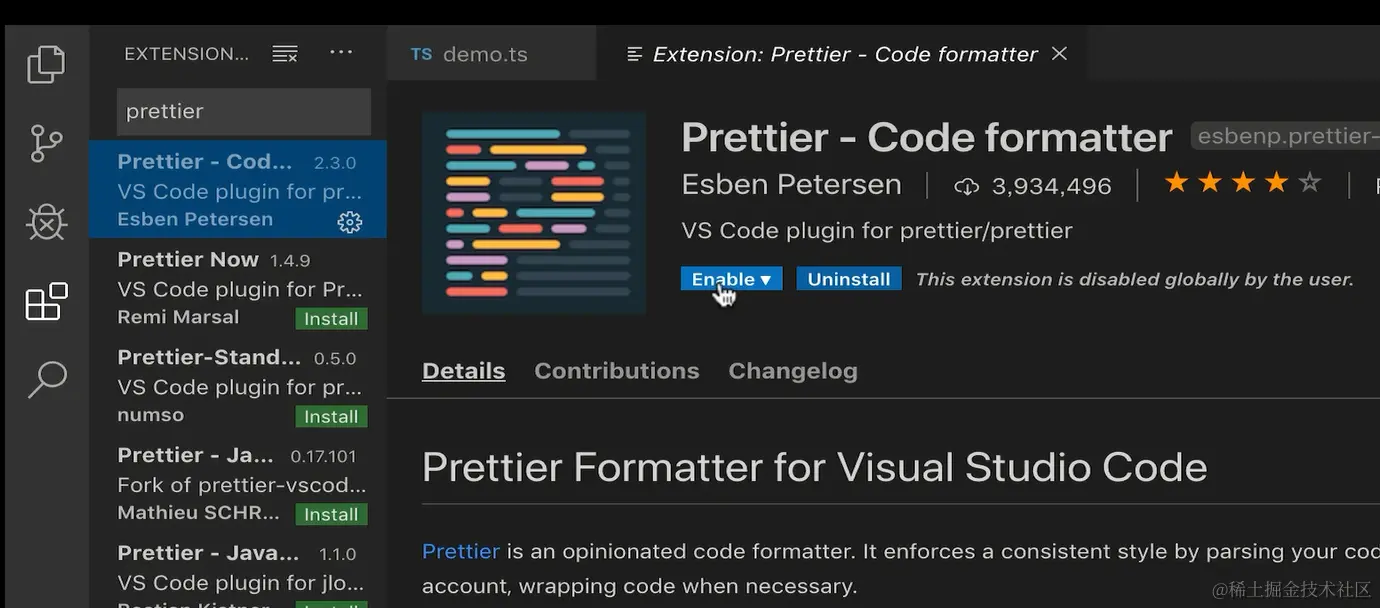
Task: Click Prettier gear manage icon
Action: pos(349,222)
